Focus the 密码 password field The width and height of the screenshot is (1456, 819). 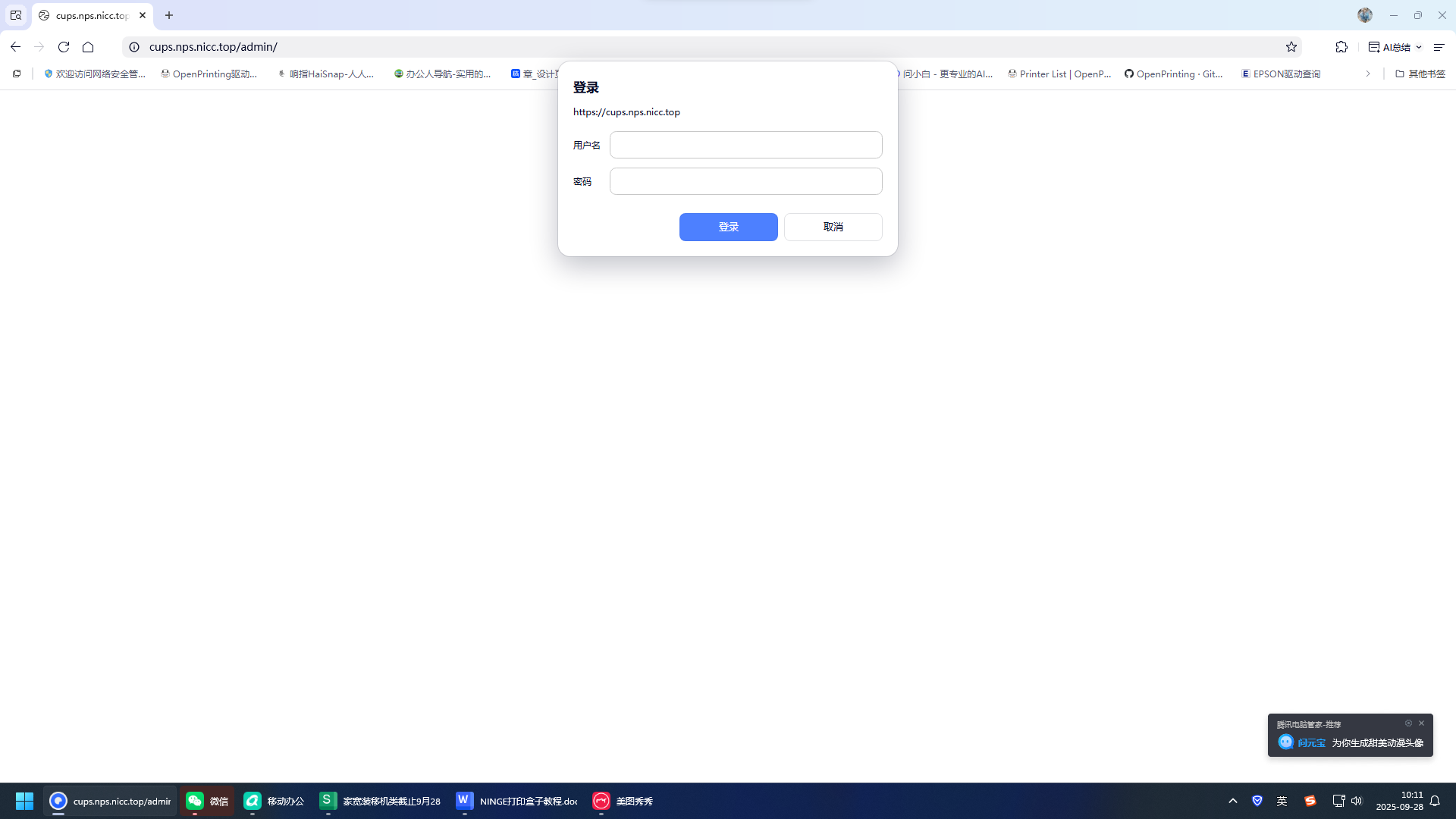[745, 181]
